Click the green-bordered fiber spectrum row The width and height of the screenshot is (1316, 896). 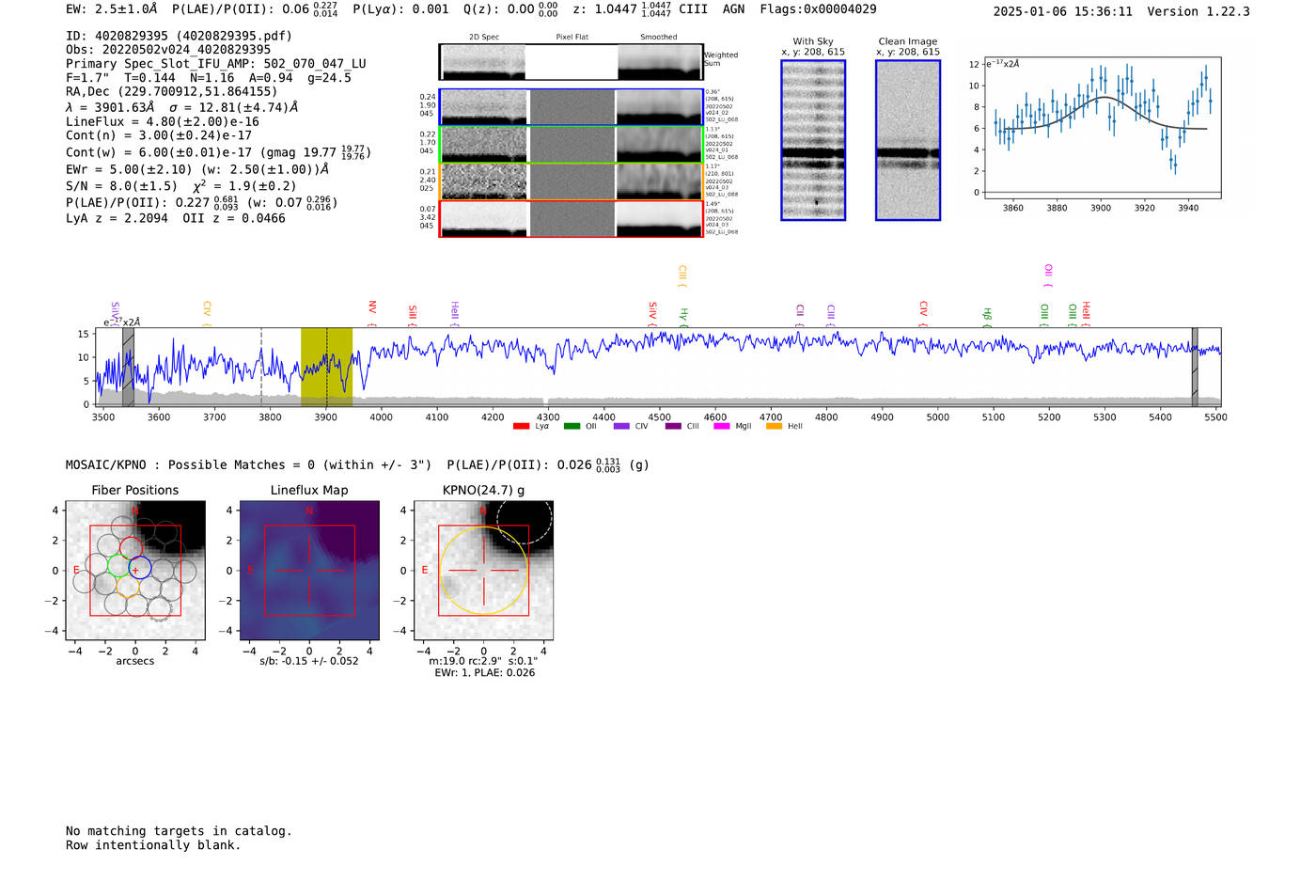point(571,144)
